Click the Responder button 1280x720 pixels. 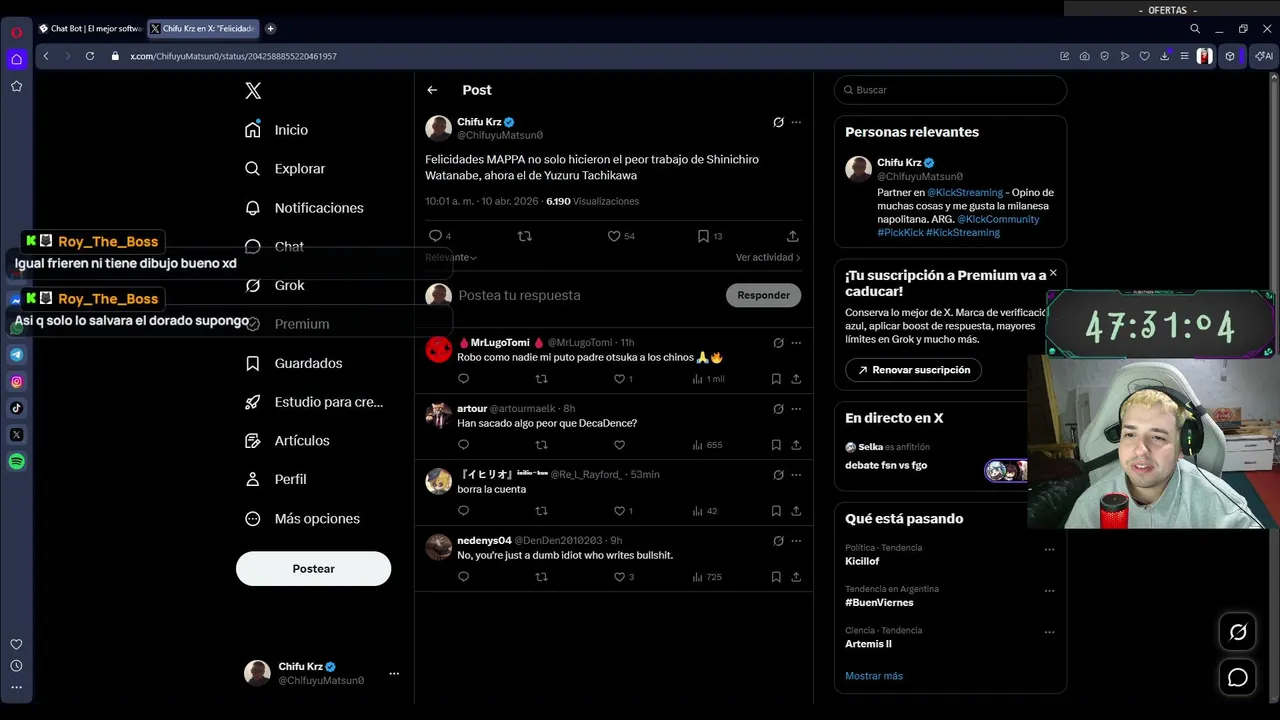pos(763,295)
